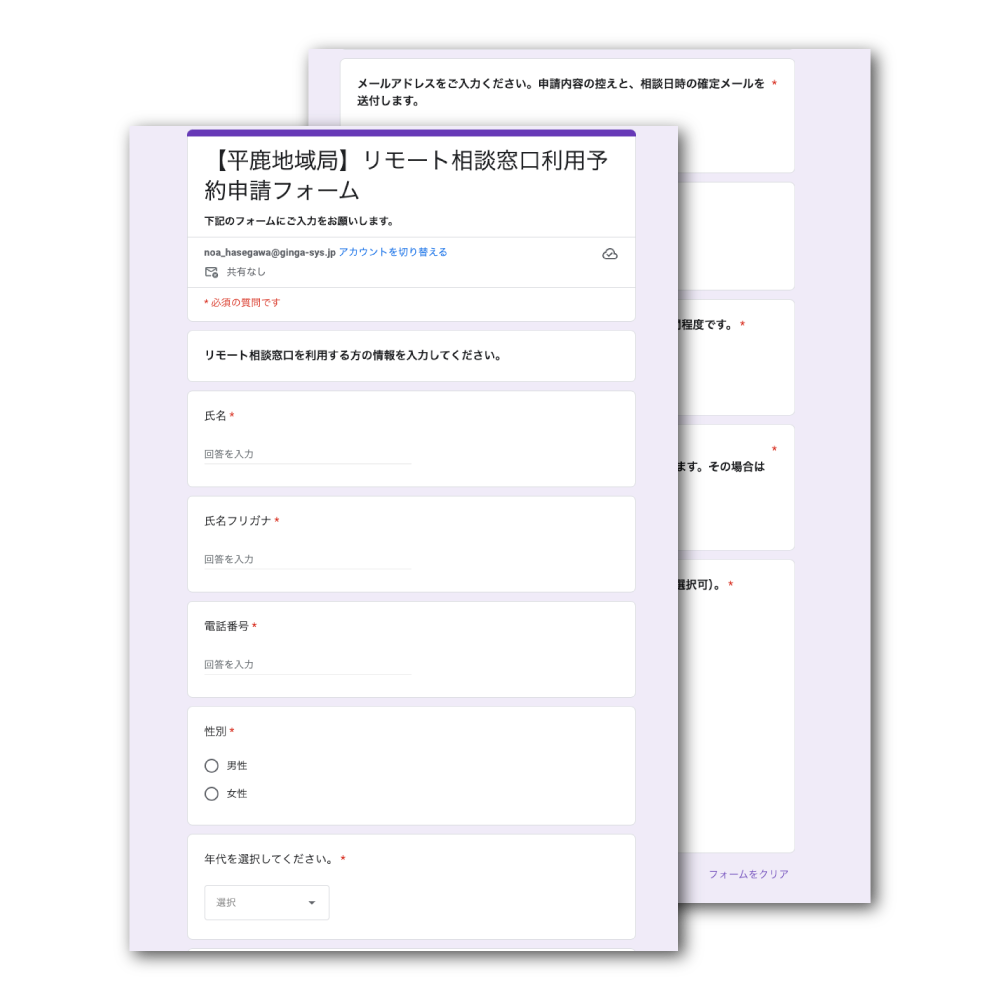Click the メールアドレスをご入力ください question text
Screen dimensions: 1000x1000
click(x=560, y=92)
